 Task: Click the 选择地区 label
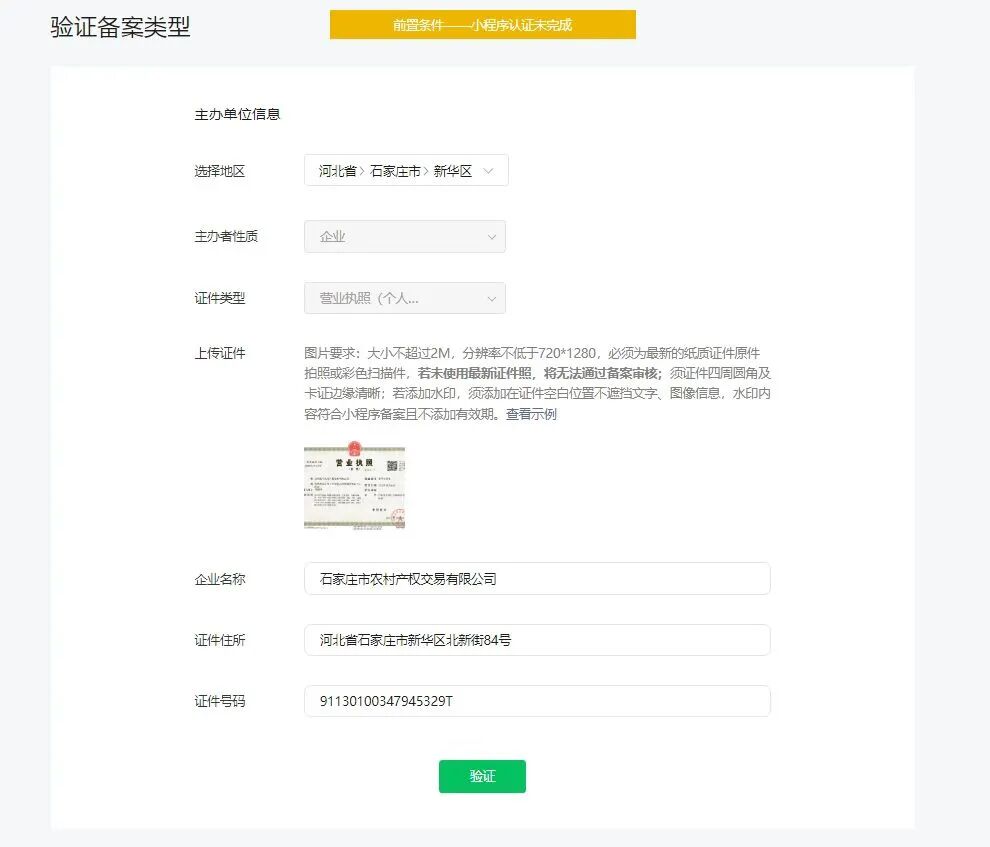point(220,171)
